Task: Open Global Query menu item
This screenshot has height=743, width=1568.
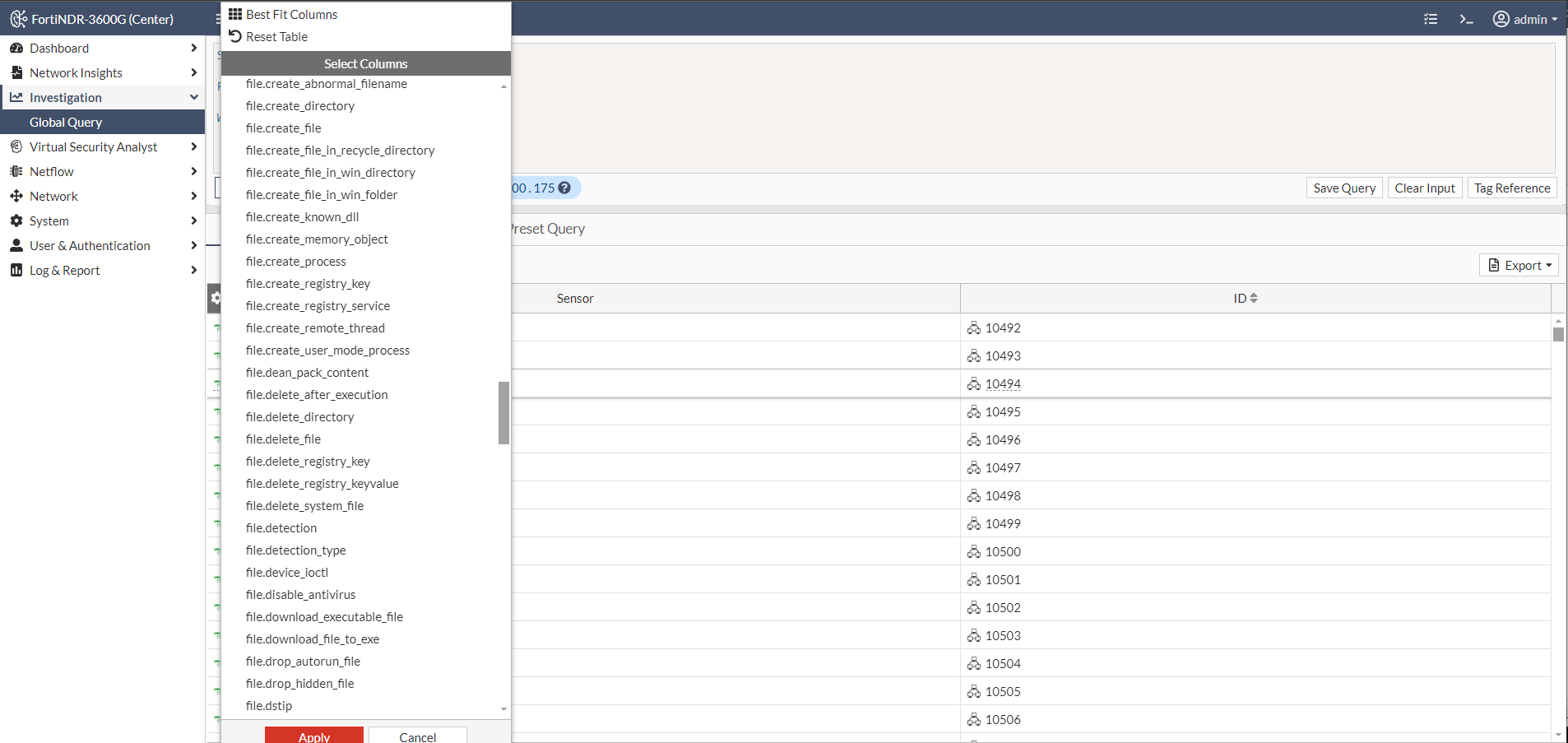Action: pos(102,122)
